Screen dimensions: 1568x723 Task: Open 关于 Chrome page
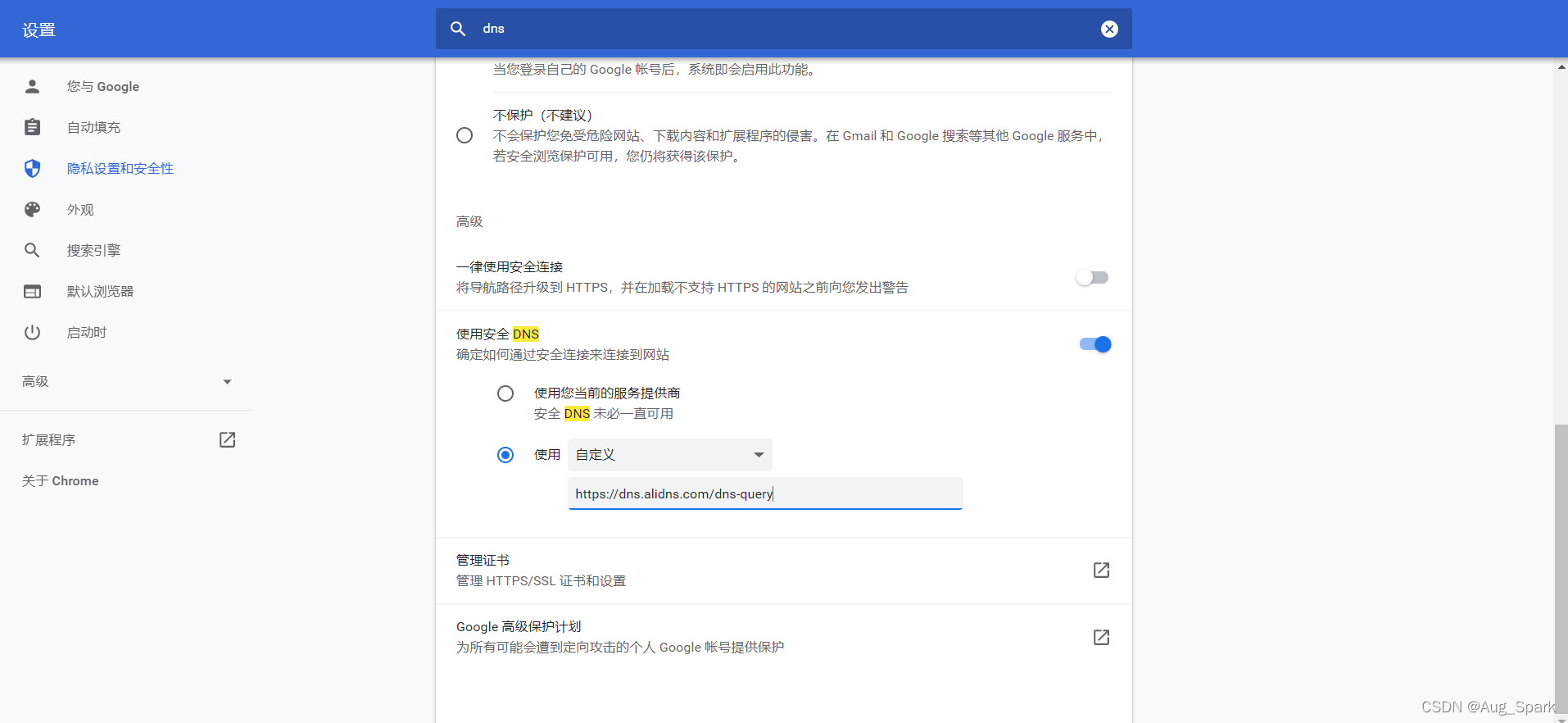point(61,480)
